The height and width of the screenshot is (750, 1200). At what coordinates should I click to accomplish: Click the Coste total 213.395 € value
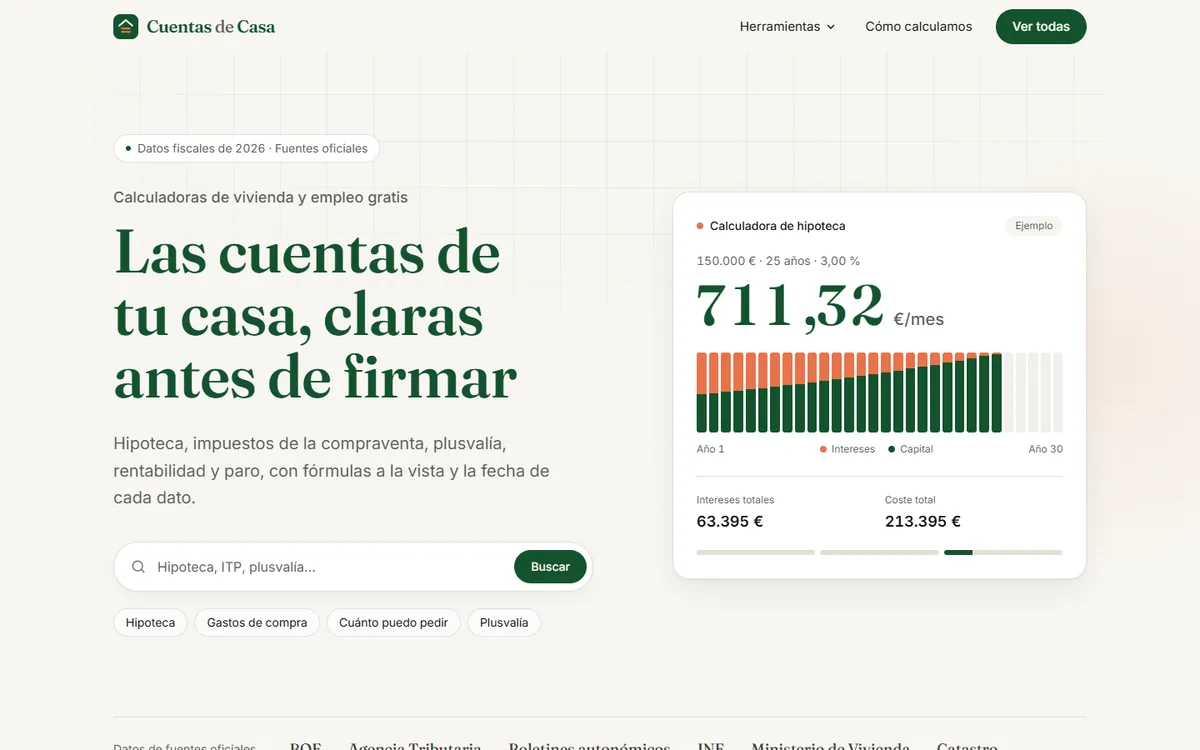point(923,521)
